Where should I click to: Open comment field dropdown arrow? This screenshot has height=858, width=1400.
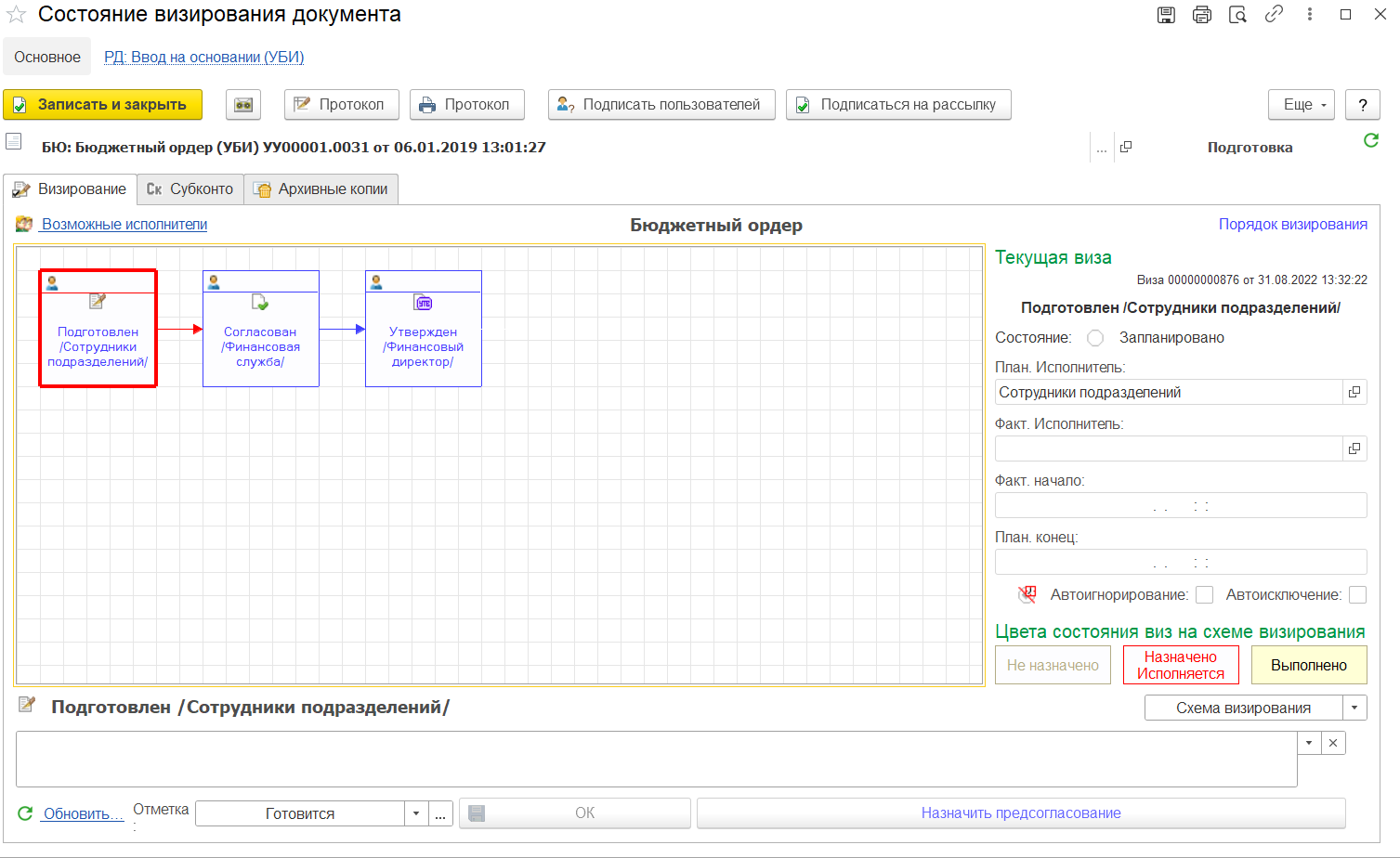1309,743
